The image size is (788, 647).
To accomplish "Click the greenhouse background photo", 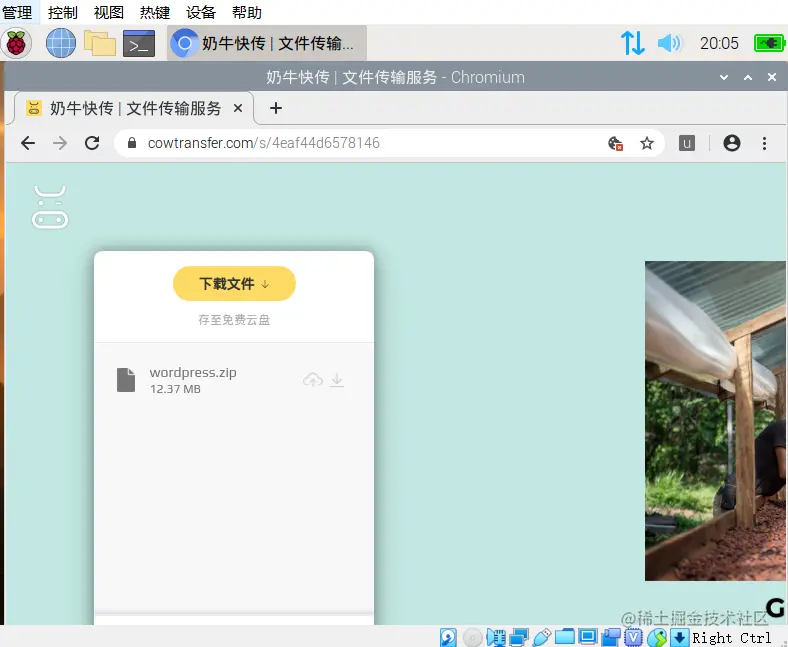I will click(x=716, y=421).
